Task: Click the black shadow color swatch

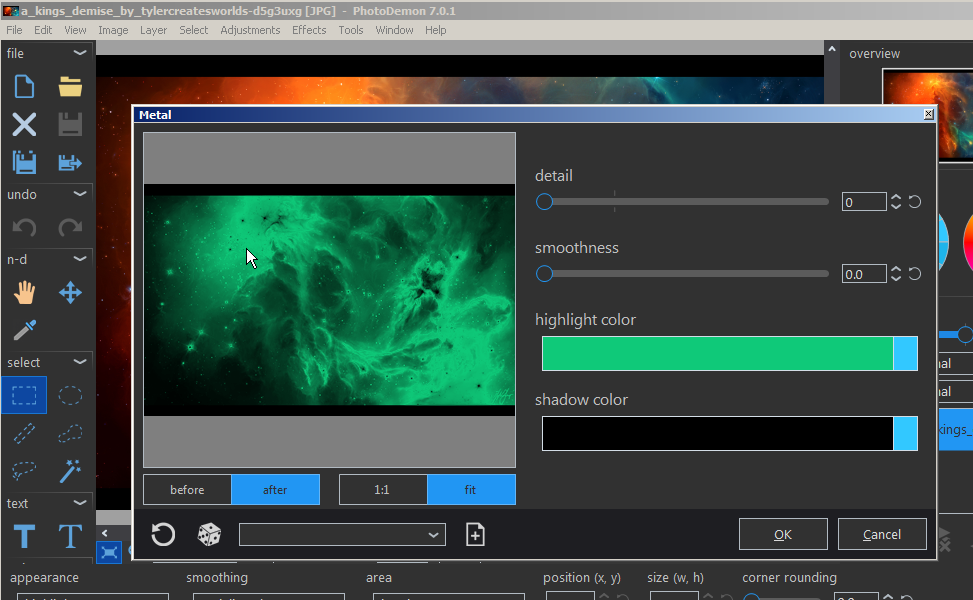Action: coord(717,433)
